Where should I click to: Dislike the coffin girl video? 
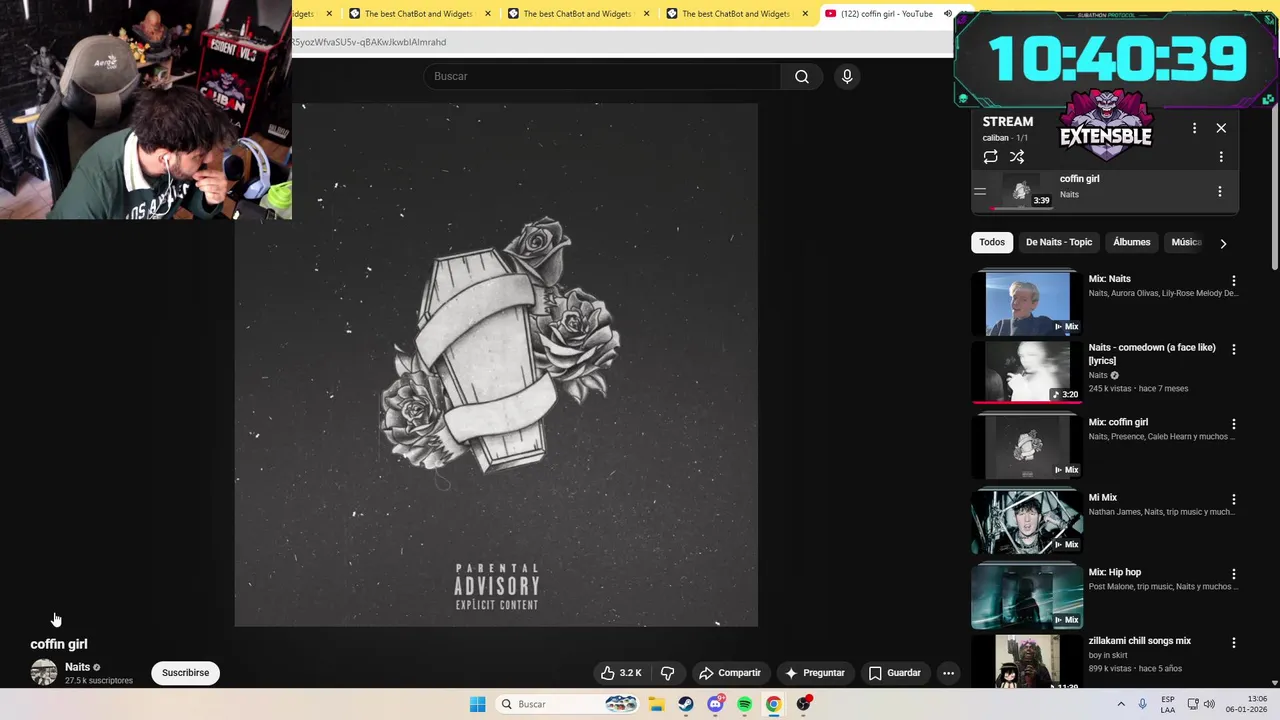coord(668,673)
